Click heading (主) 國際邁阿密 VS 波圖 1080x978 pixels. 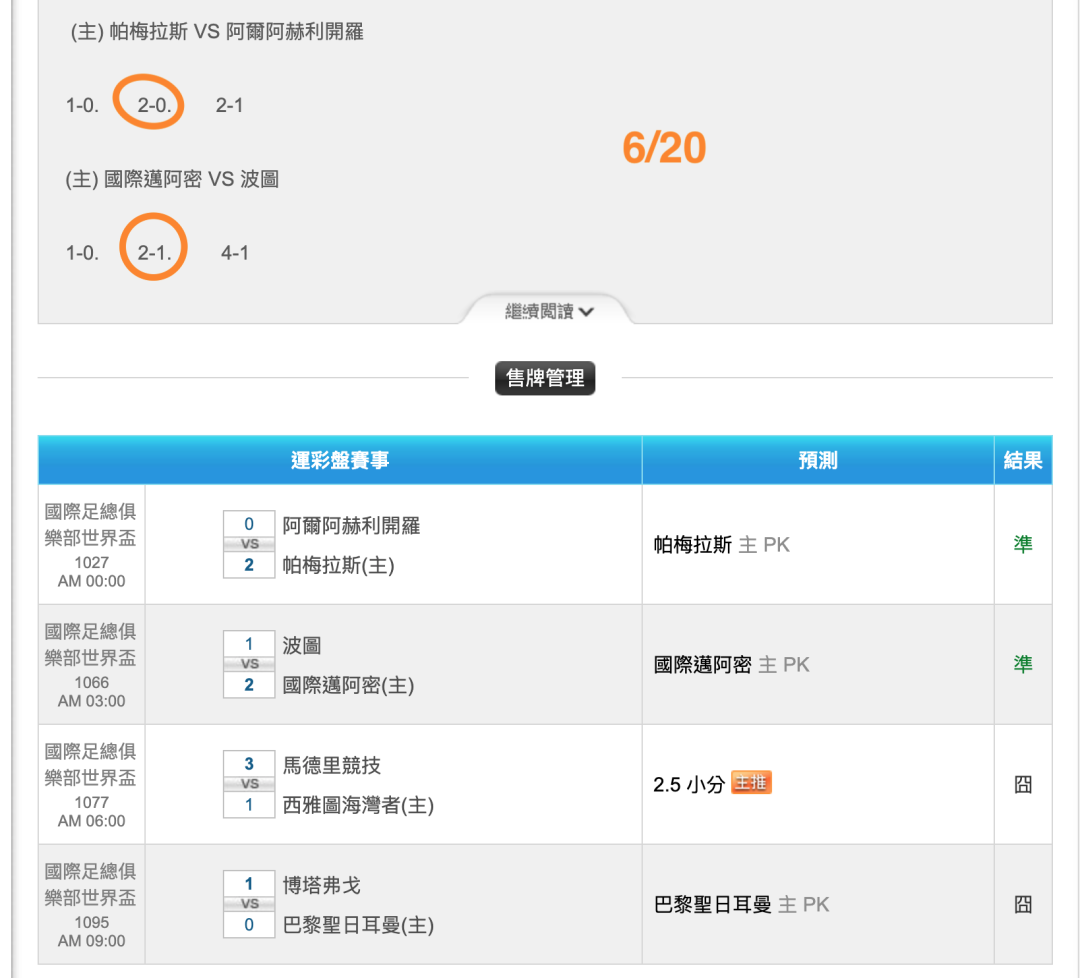[x=172, y=180]
